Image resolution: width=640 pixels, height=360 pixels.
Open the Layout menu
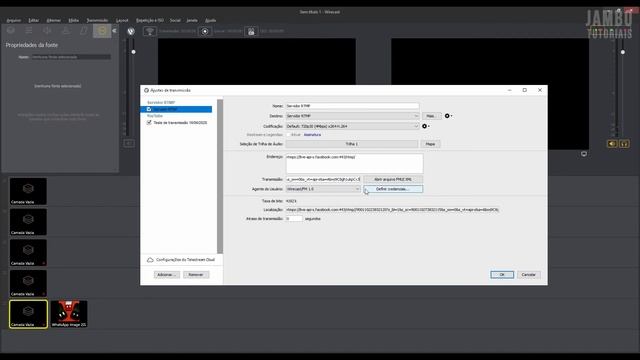click(122, 20)
